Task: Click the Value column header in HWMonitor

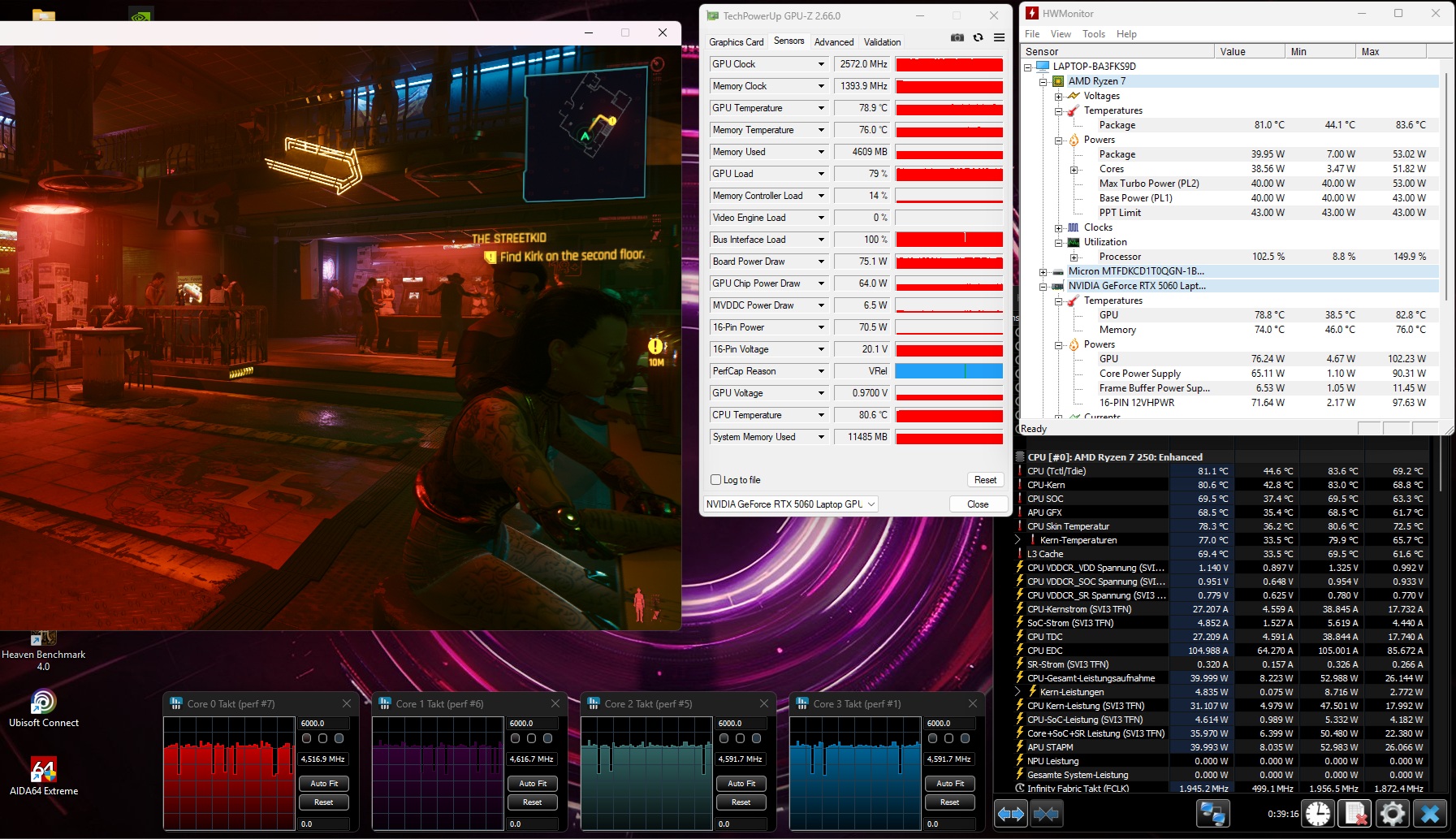Action: tap(1248, 51)
